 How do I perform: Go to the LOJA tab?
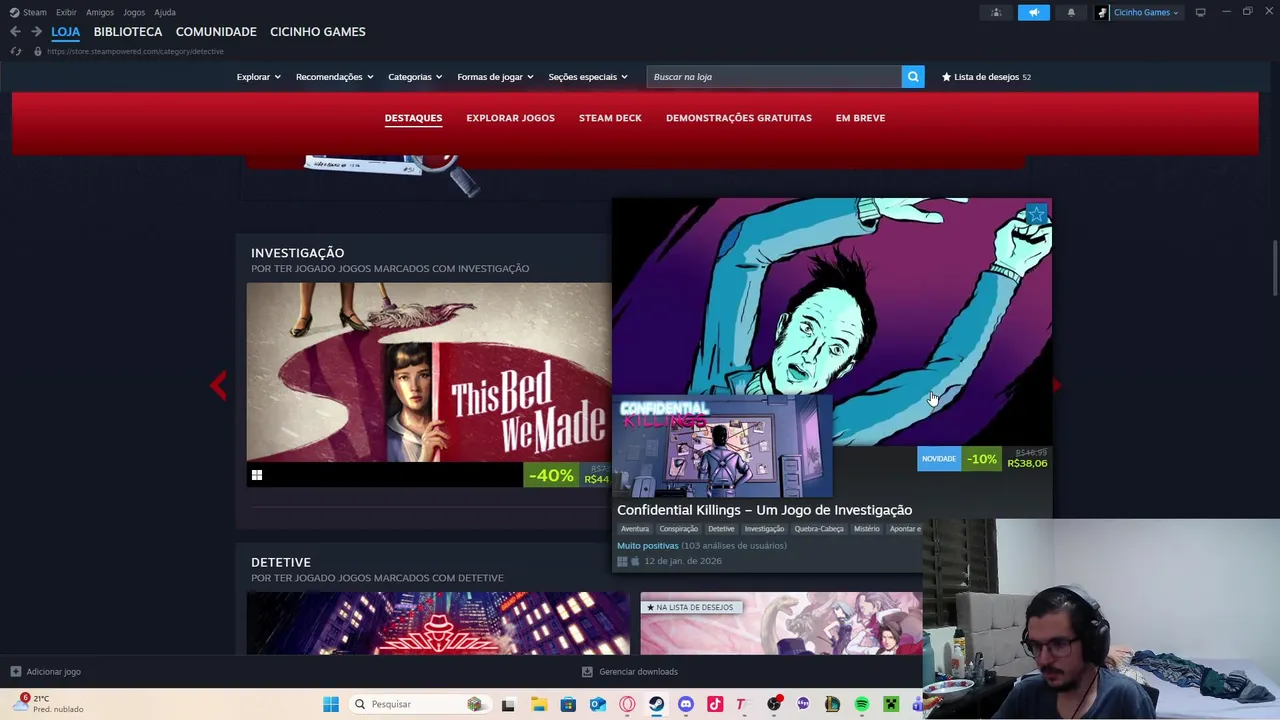click(x=65, y=32)
